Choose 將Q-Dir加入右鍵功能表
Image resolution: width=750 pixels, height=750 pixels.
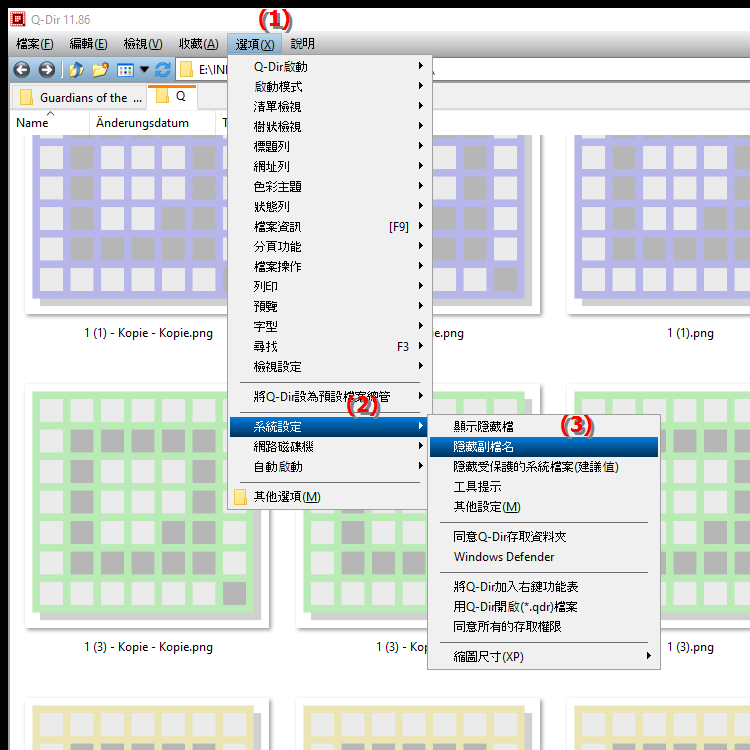544,587
